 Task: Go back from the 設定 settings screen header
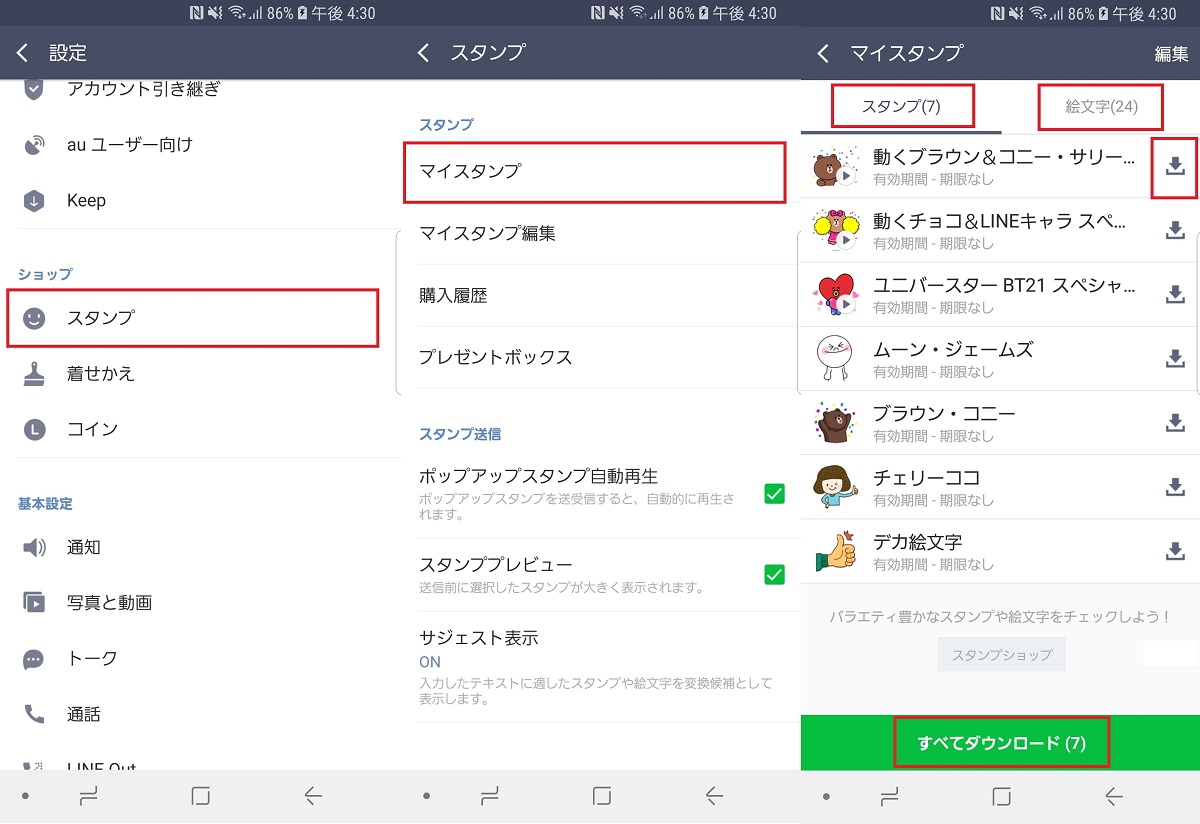(x=22, y=53)
